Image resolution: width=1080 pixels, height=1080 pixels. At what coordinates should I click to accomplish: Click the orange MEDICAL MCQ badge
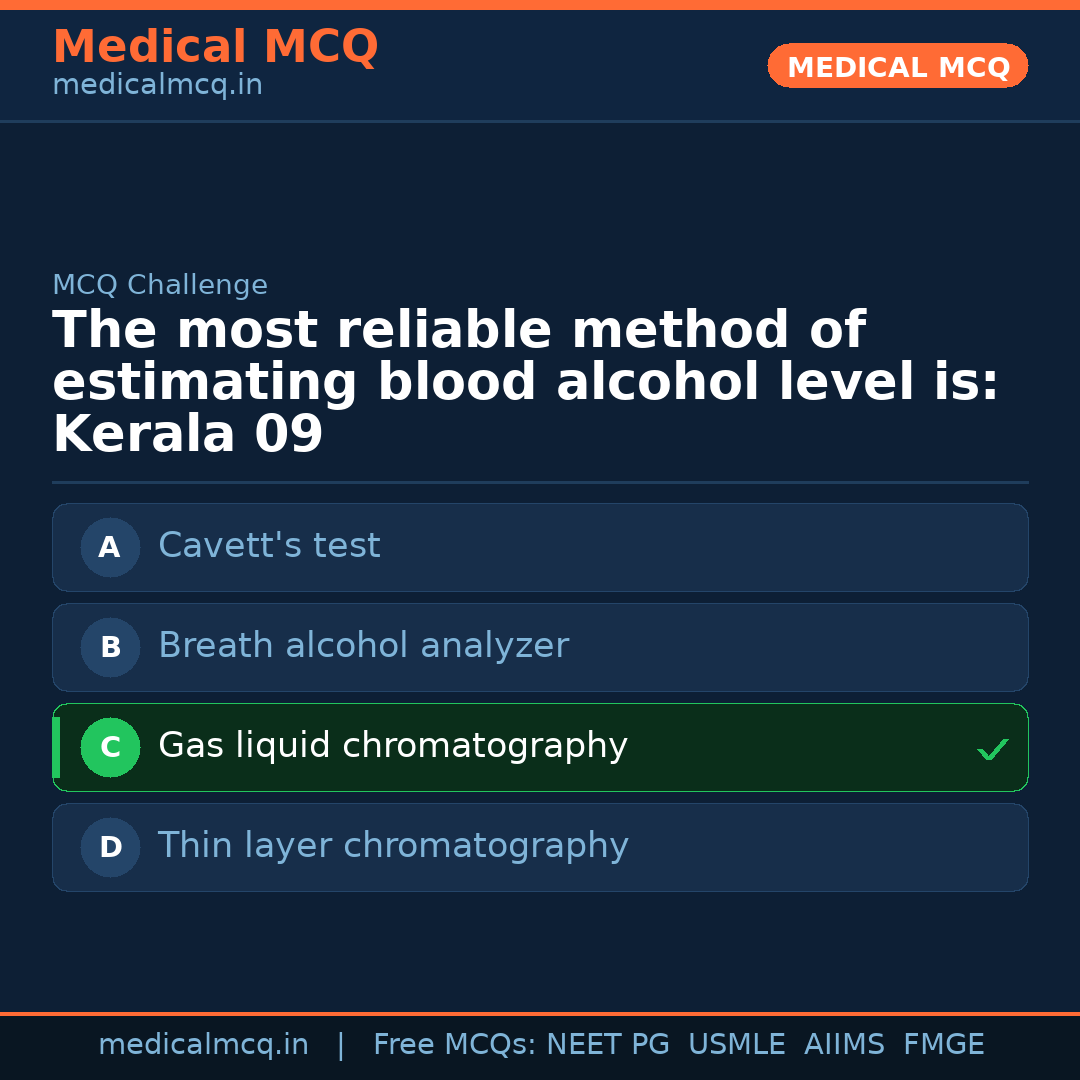tap(897, 66)
